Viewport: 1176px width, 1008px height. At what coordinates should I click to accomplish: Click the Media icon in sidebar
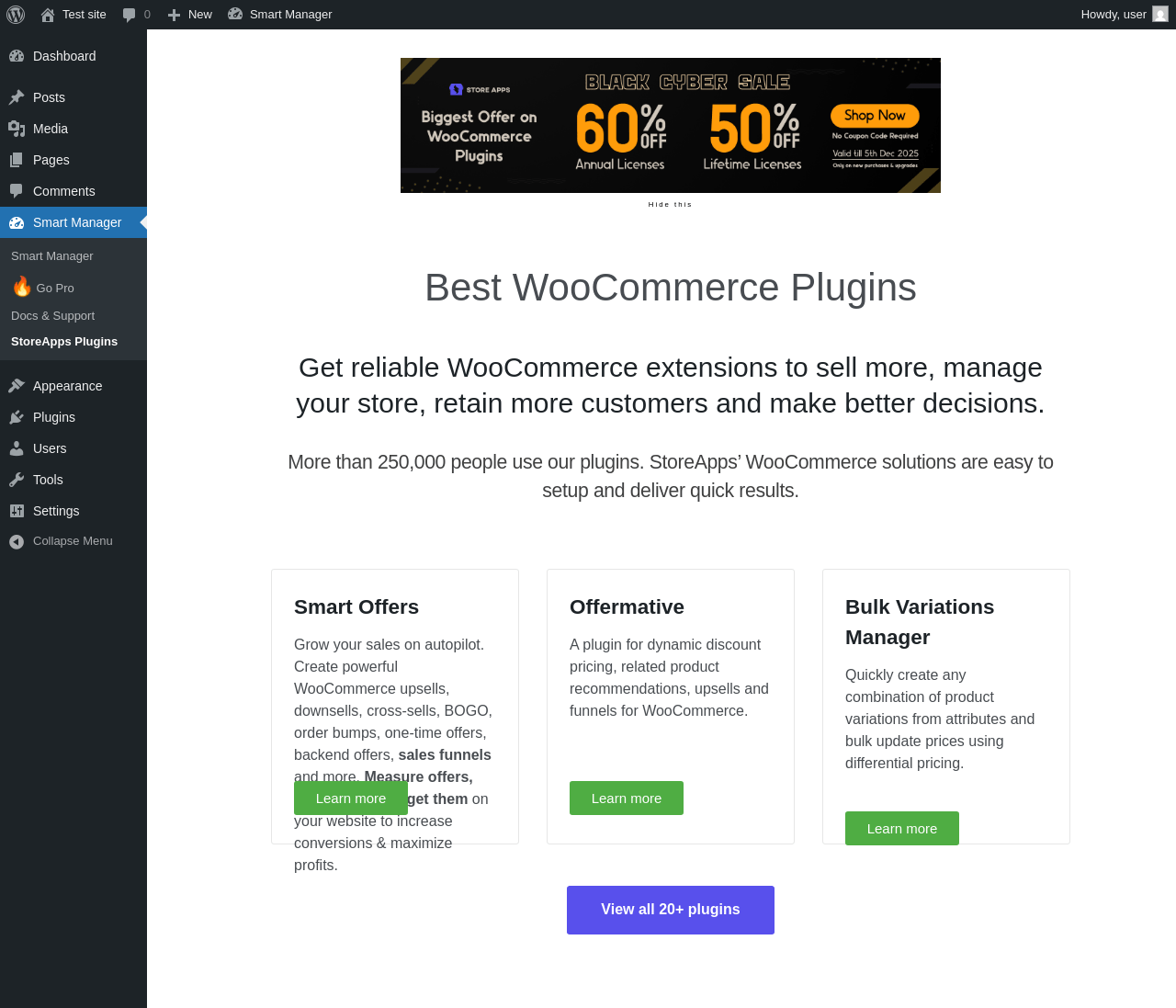coord(17,129)
